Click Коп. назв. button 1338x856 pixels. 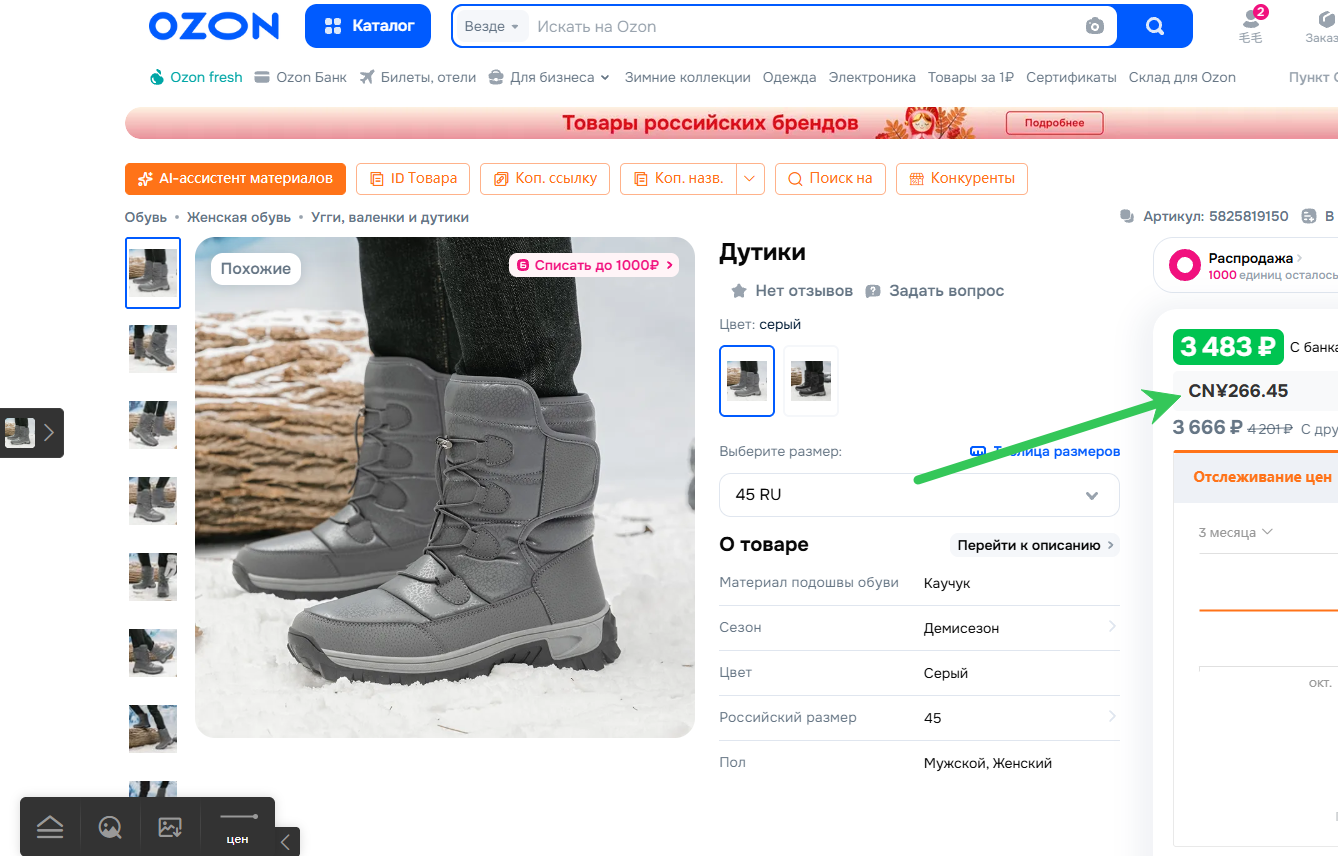point(679,179)
